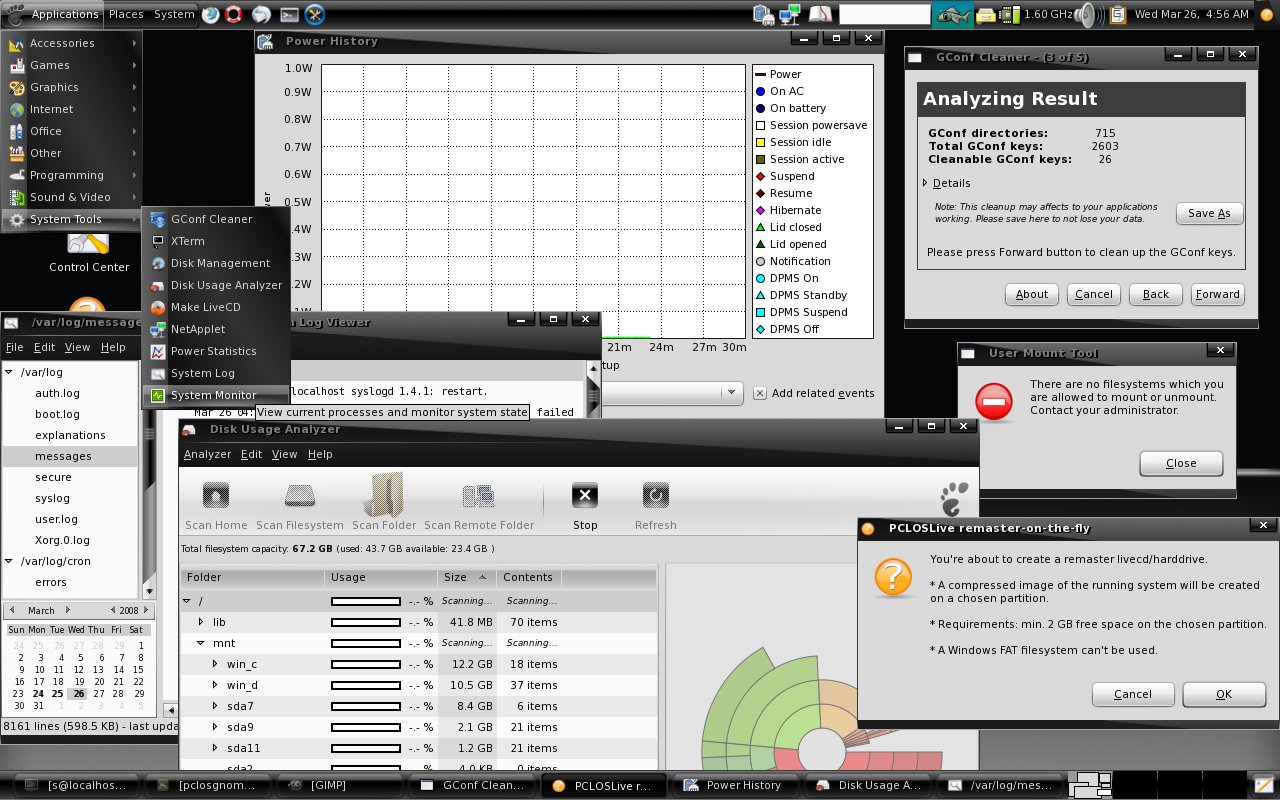The width and height of the screenshot is (1280, 800).
Task: Click the fish applet in the top panel
Action: [x=952, y=14]
